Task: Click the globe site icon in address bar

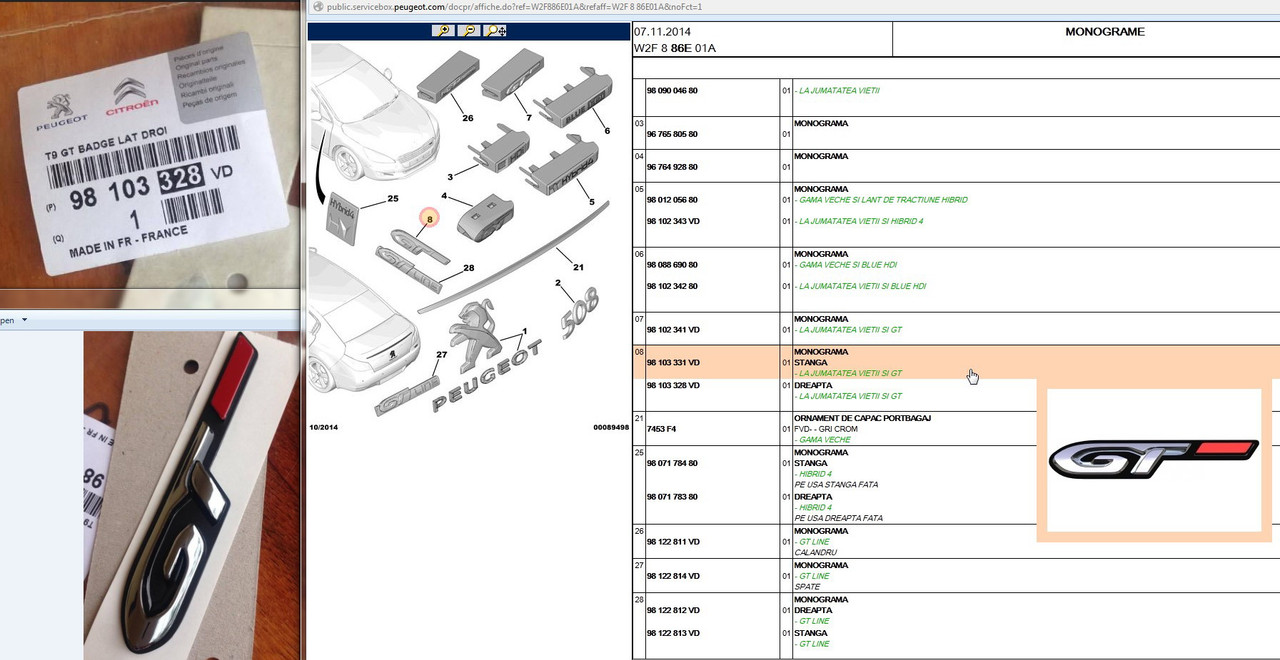Action: [316, 6]
